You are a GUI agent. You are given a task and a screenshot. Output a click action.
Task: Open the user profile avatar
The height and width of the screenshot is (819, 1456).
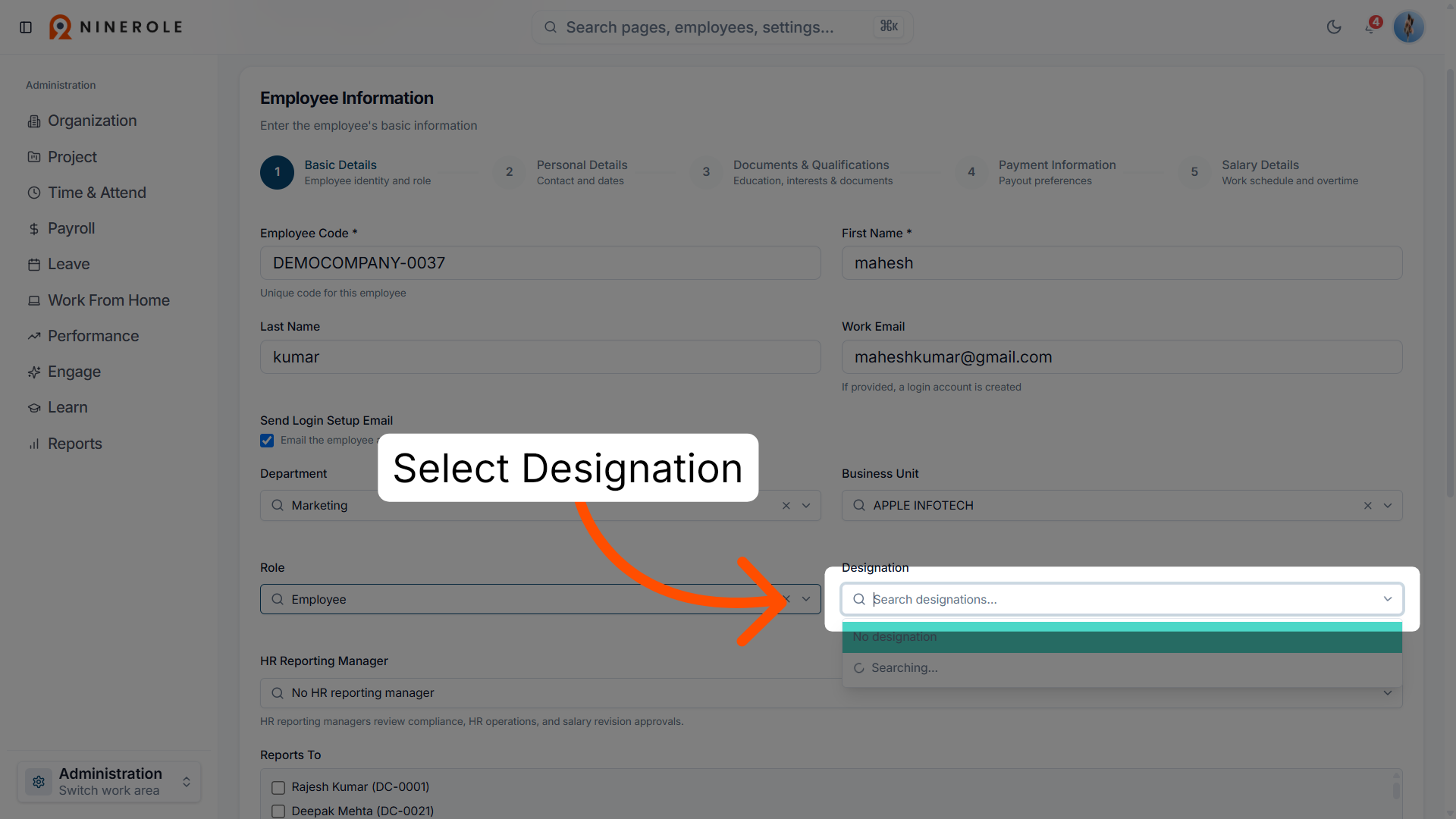pyautogui.click(x=1409, y=27)
